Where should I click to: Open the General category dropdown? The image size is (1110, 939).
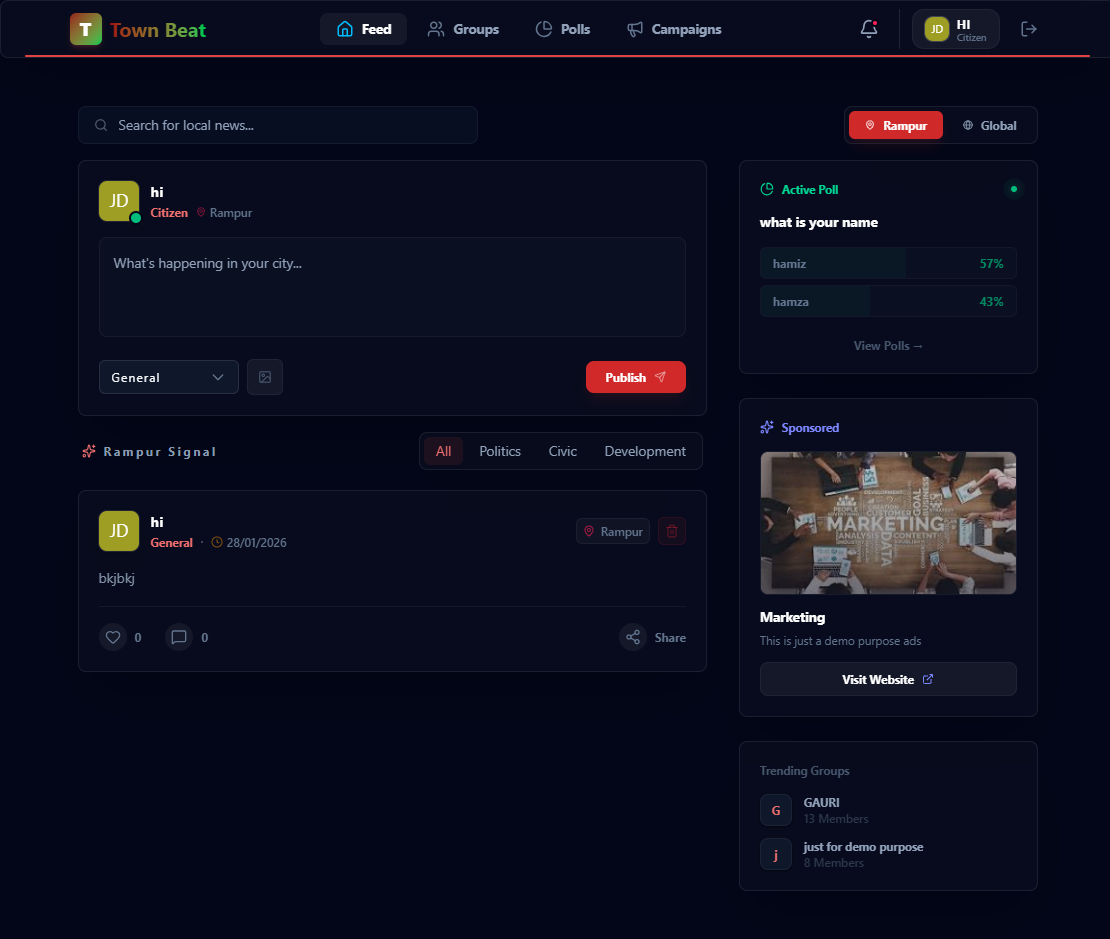(168, 377)
